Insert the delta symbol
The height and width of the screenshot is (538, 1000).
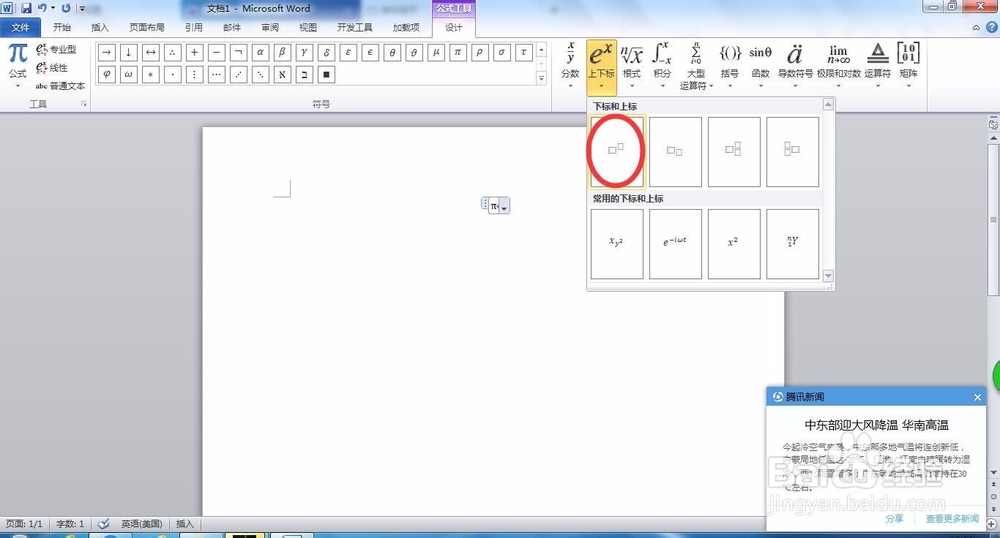pos(327,52)
